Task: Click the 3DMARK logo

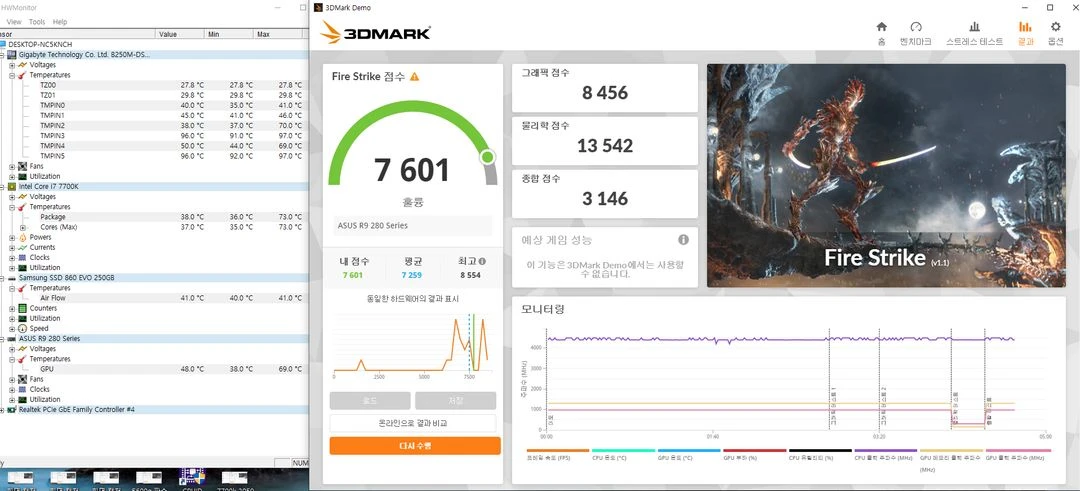Action: (x=375, y=32)
